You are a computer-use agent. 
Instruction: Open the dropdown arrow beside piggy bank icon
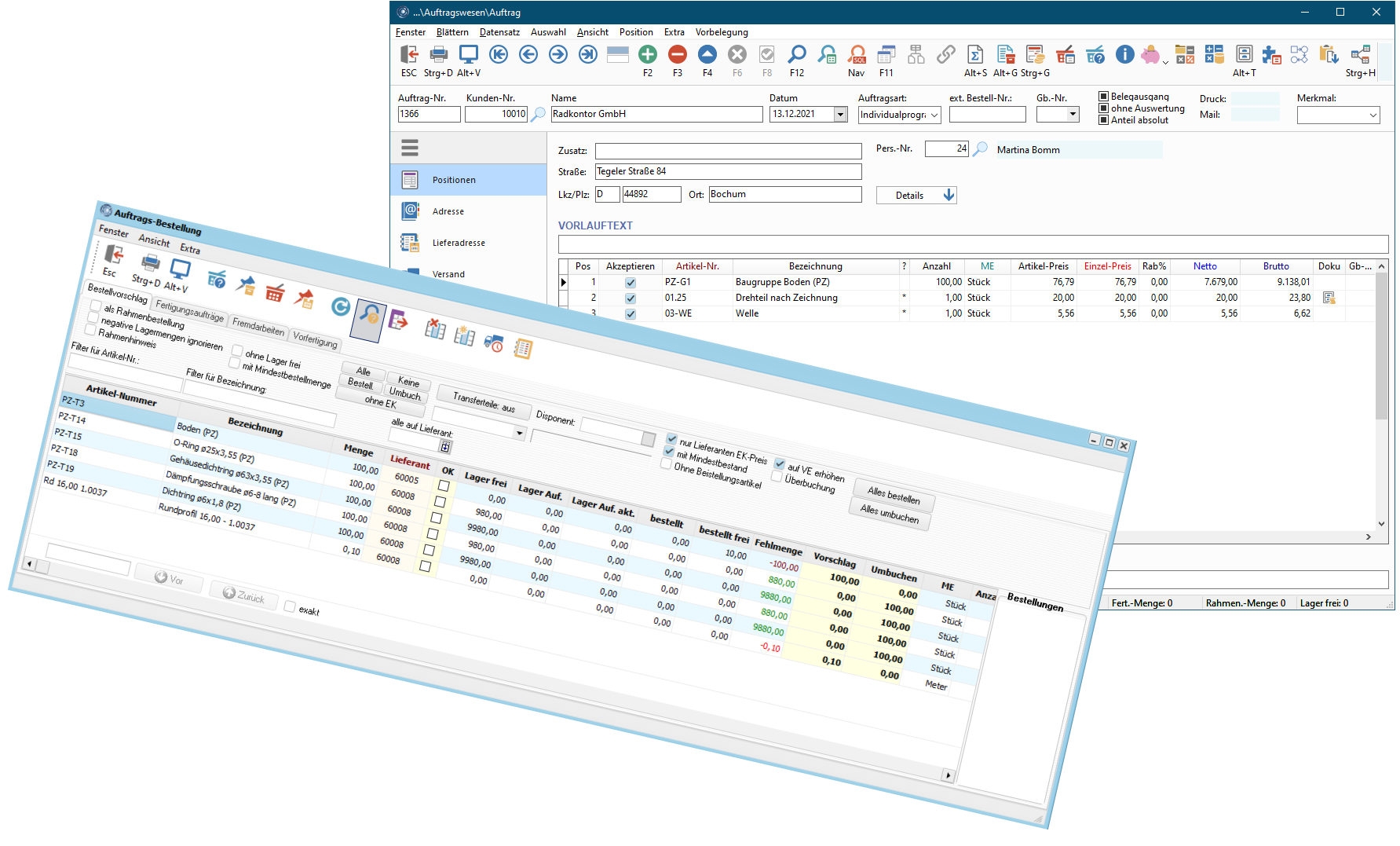point(1165,61)
